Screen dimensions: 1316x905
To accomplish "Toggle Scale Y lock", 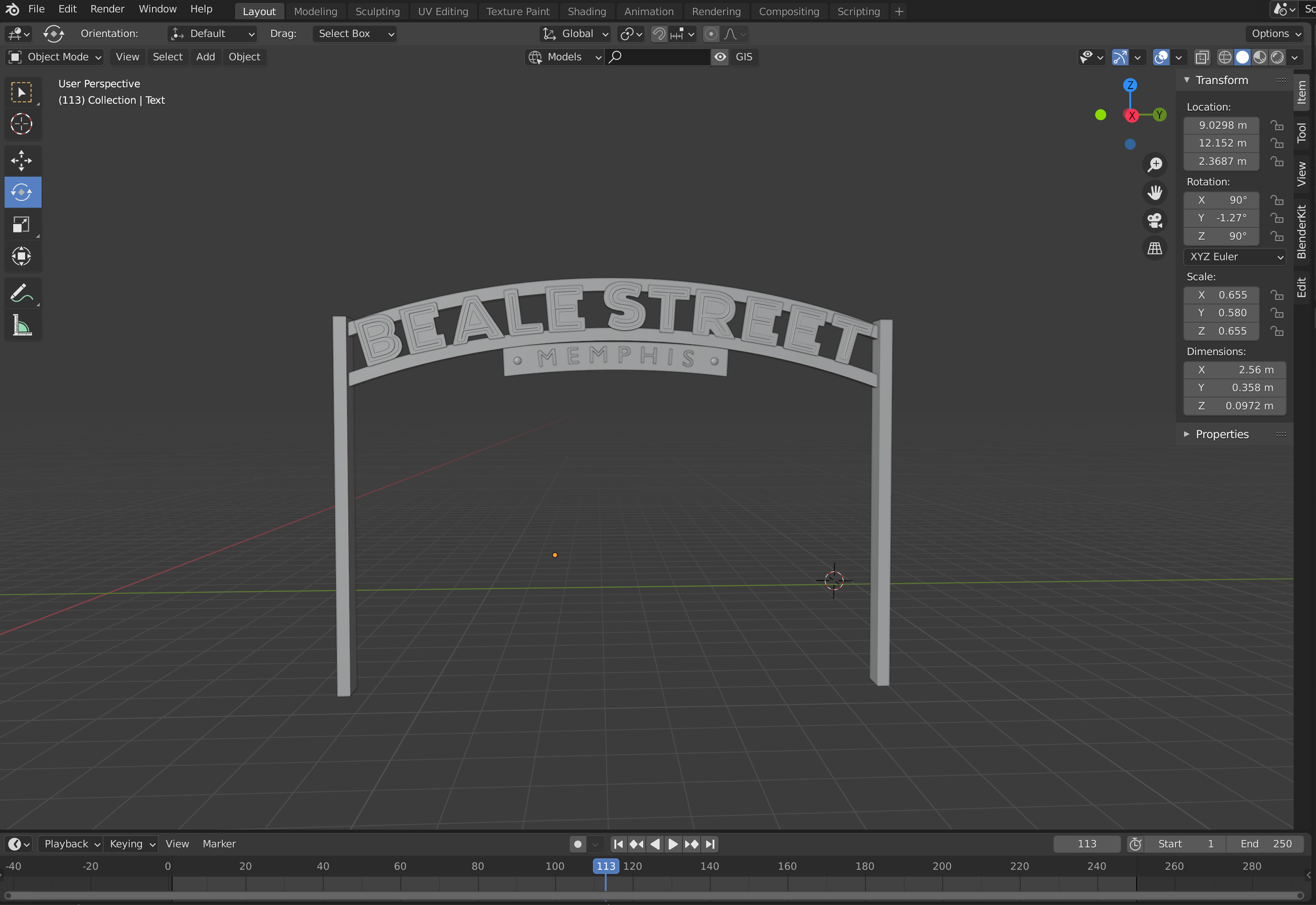I will [1277, 313].
